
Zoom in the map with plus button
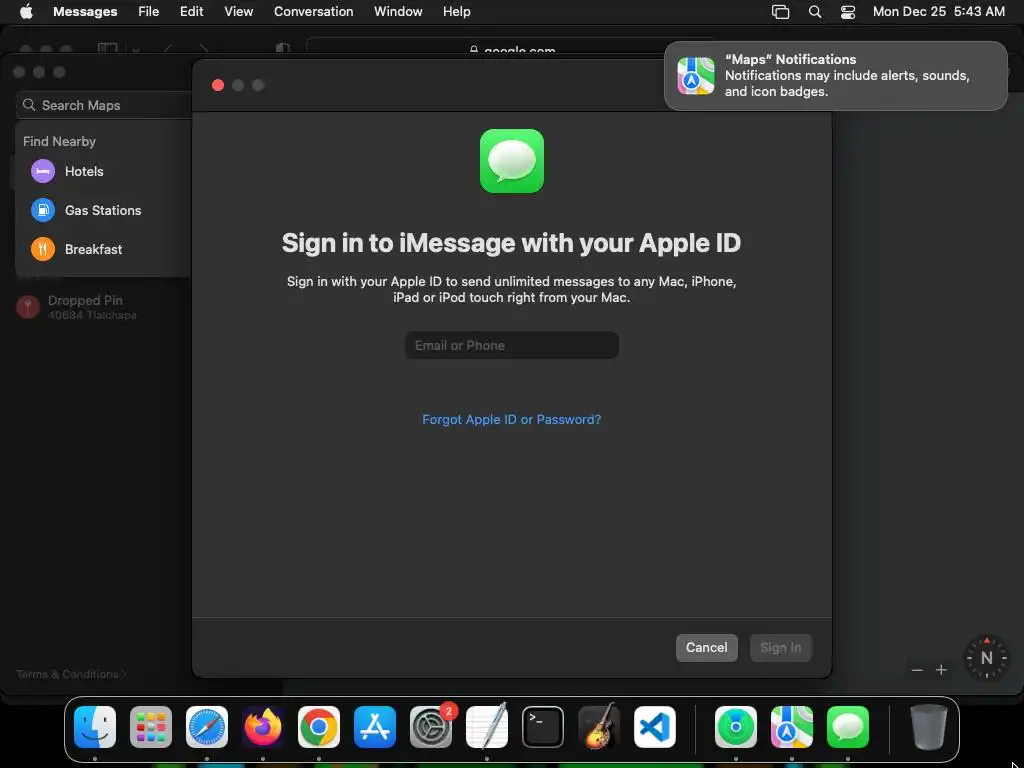[x=941, y=670]
